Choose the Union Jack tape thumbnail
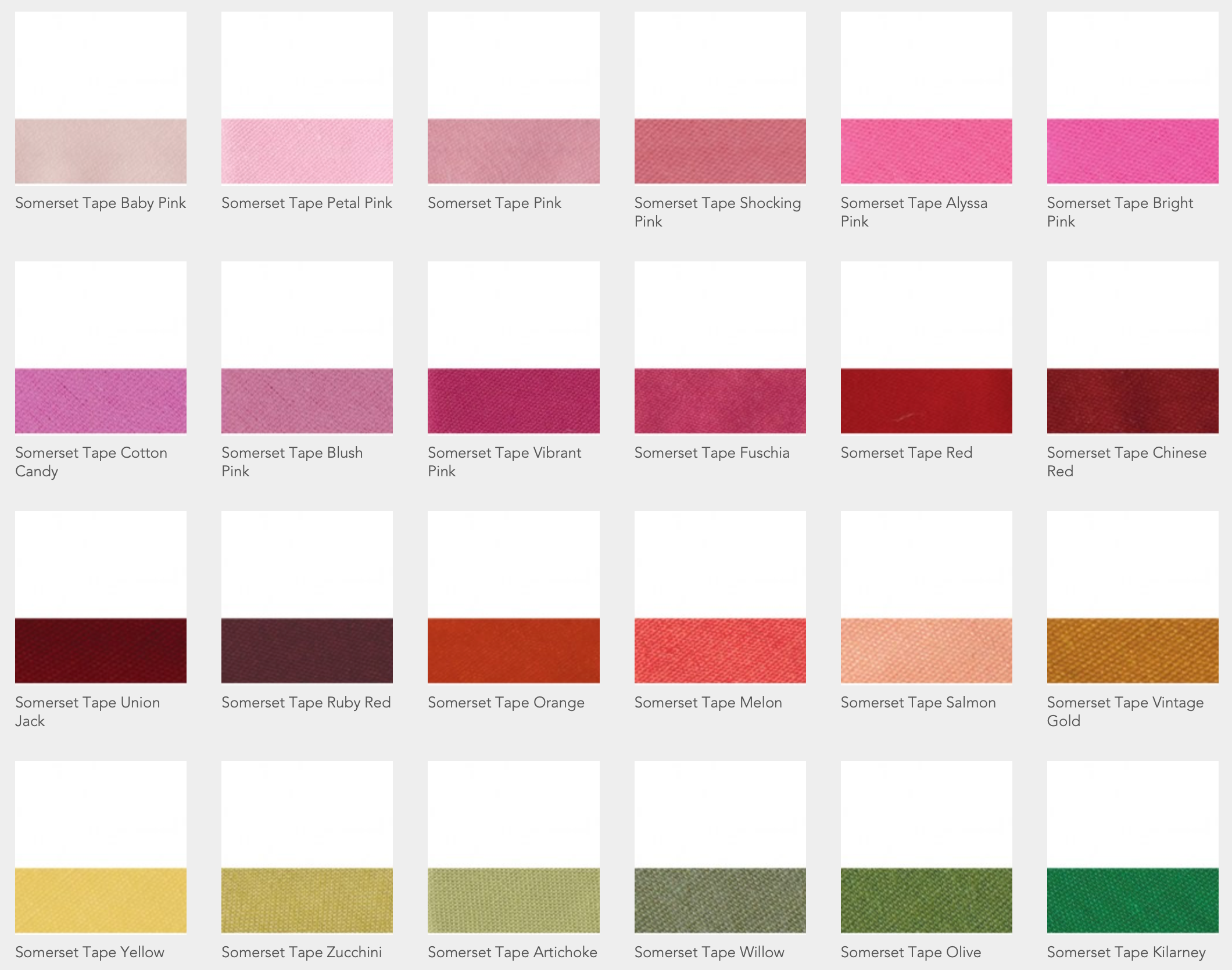 click(x=101, y=651)
